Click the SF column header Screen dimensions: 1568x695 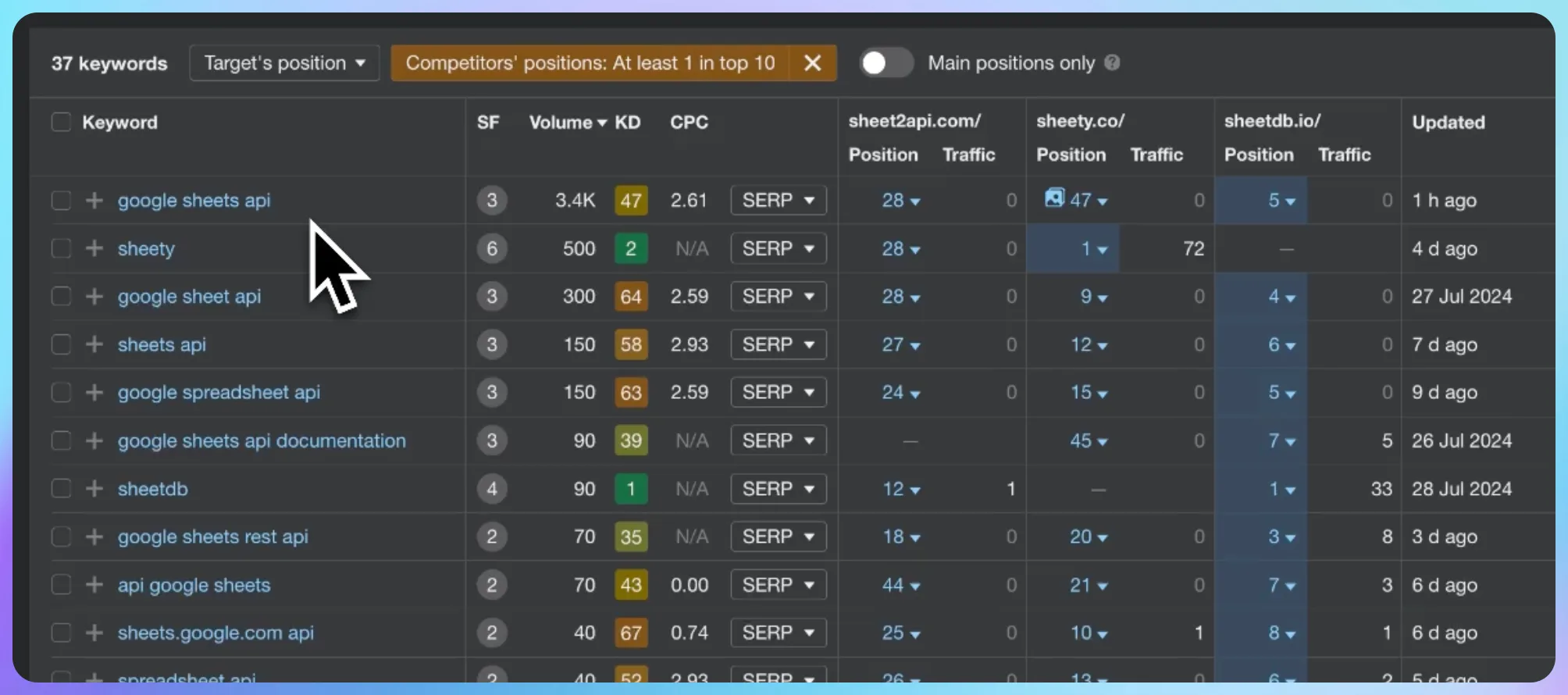tap(488, 123)
